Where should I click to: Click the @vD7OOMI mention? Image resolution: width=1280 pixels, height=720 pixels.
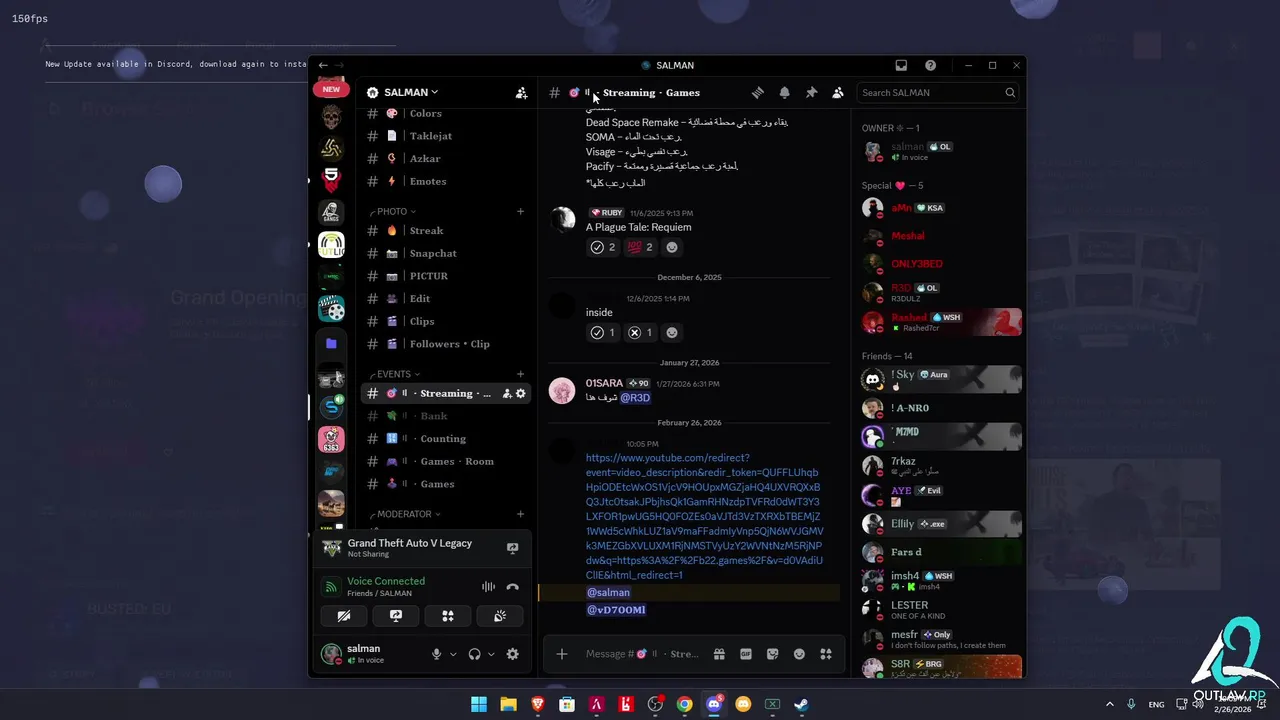click(x=616, y=610)
